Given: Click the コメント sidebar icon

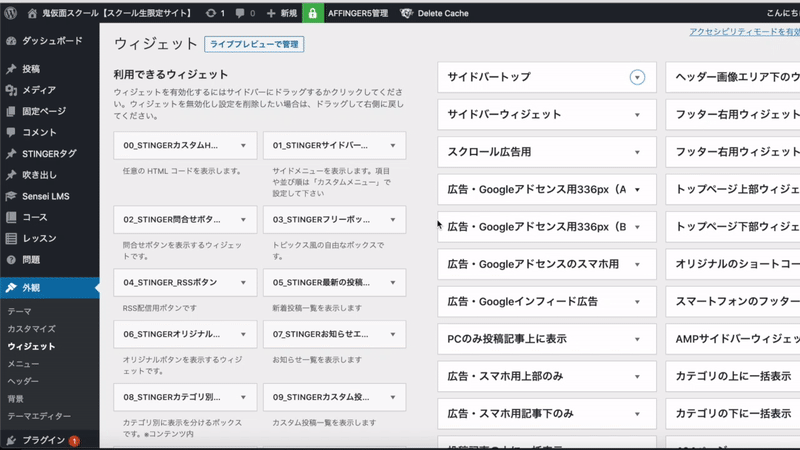Looking at the screenshot, I should pyautogui.click(x=11, y=133).
